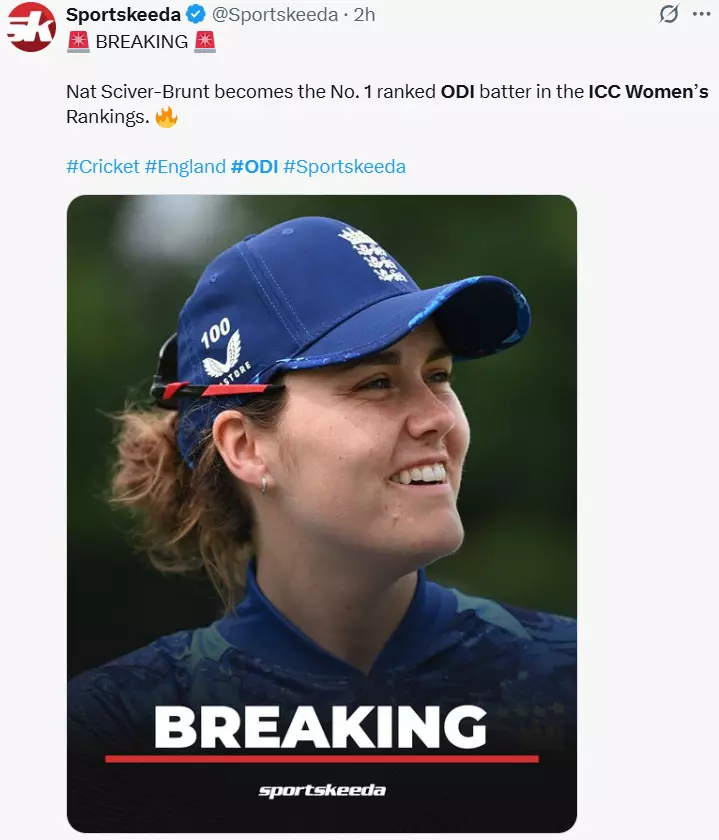
Task: Select the bold #ODI hashtag
Action: (x=254, y=167)
